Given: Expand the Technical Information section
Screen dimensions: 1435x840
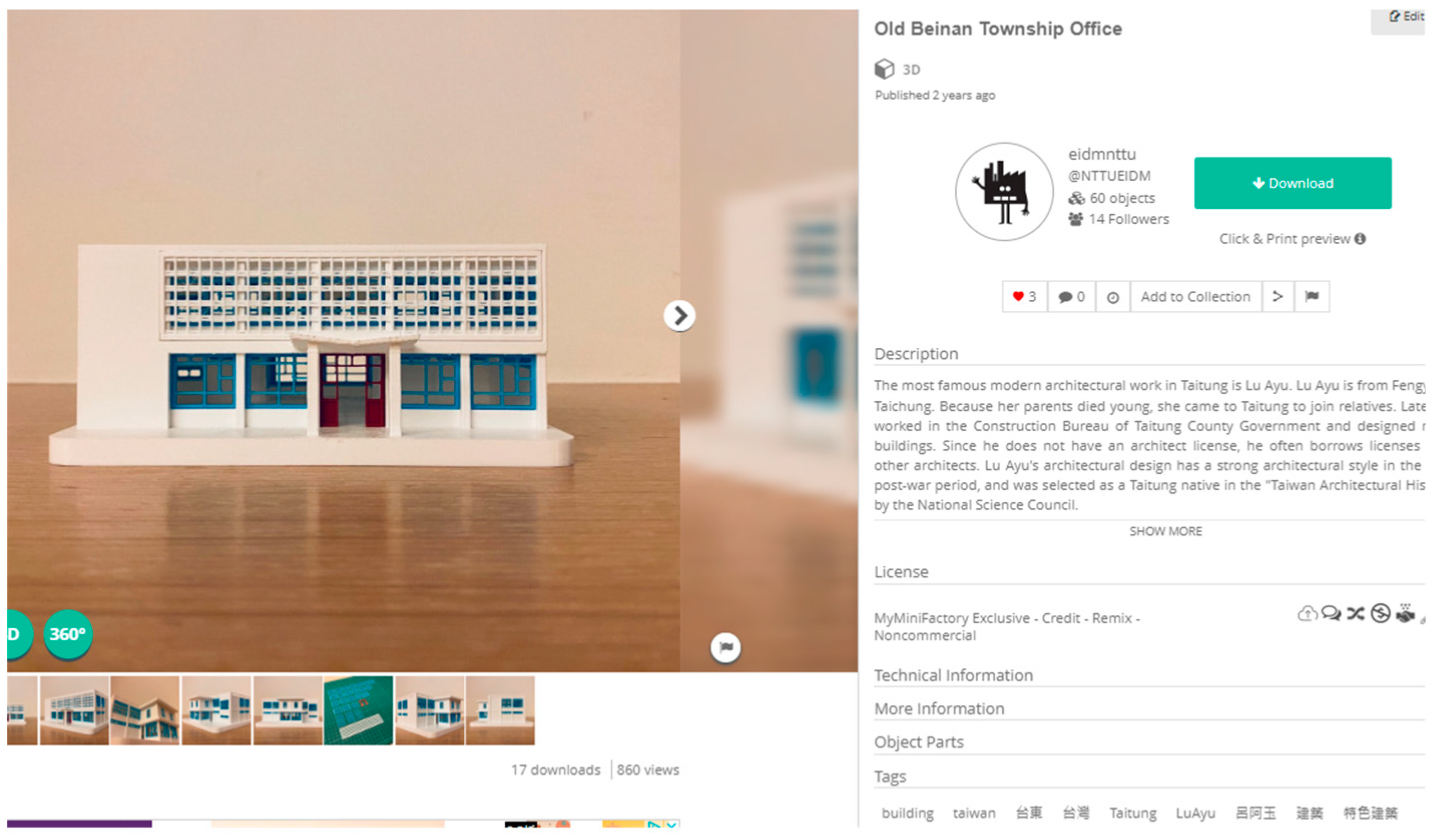Looking at the screenshot, I should click(x=953, y=675).
